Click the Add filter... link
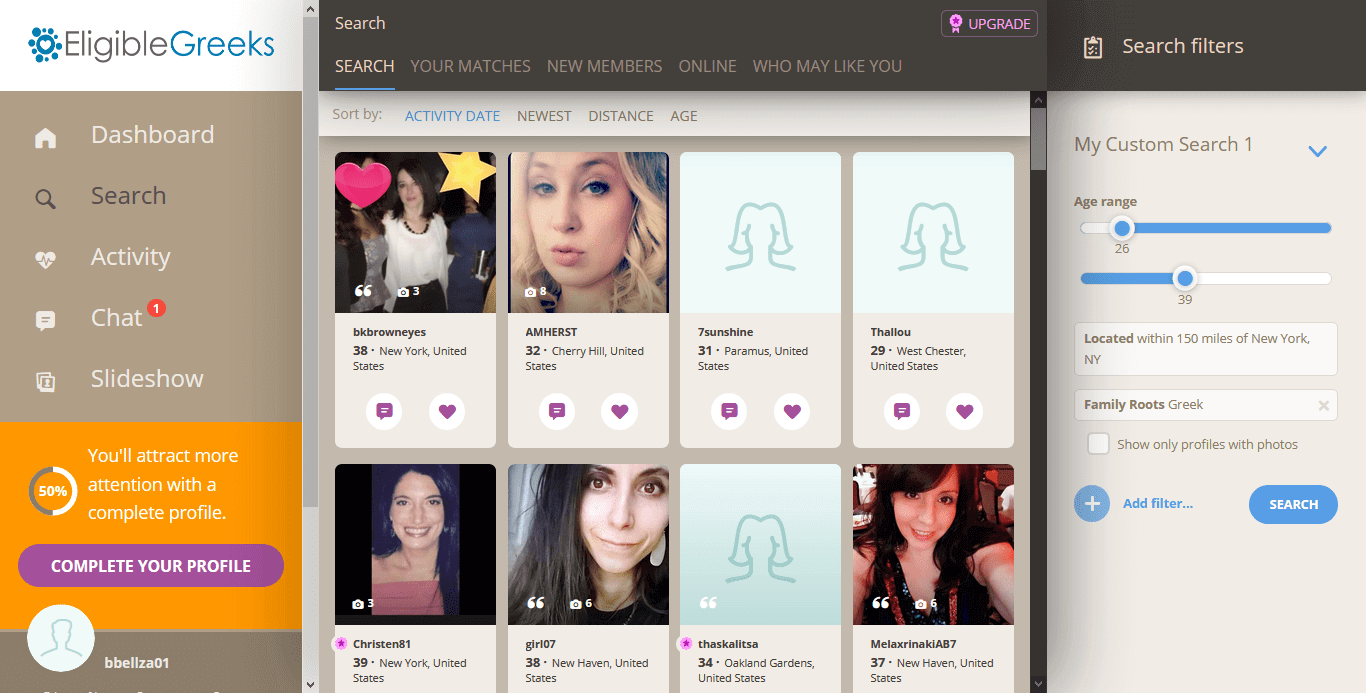Viewport: 1366px width, 693px height. pos(1158,503)
